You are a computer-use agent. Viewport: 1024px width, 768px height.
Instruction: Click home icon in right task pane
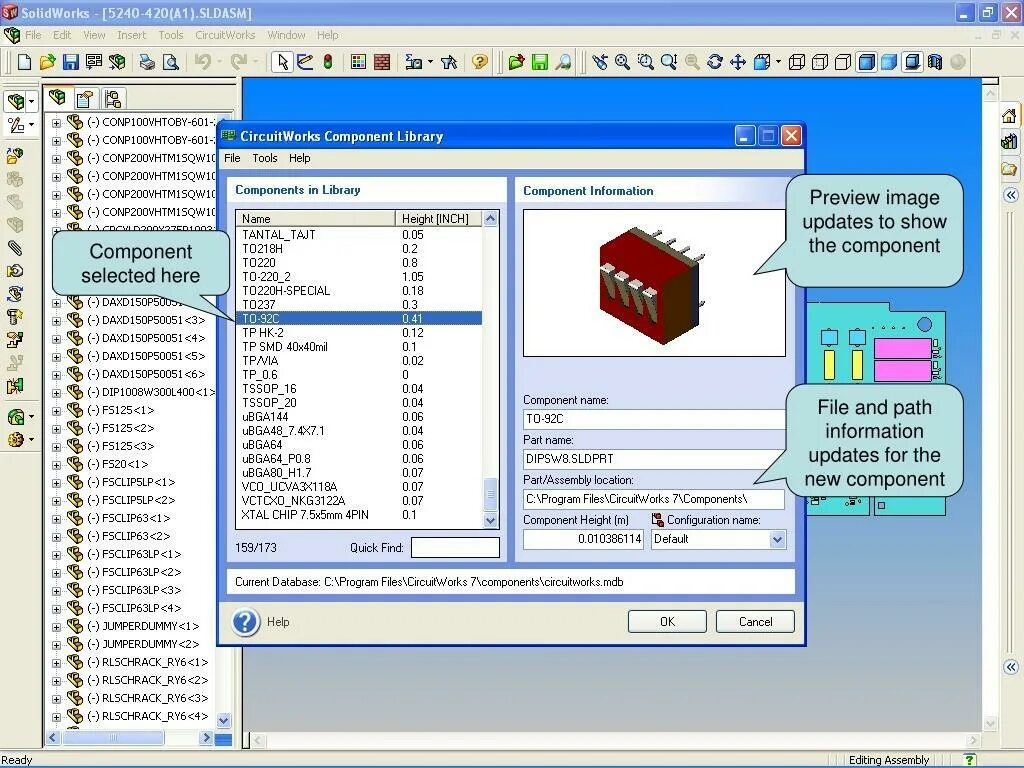(x=1009, y=116)
